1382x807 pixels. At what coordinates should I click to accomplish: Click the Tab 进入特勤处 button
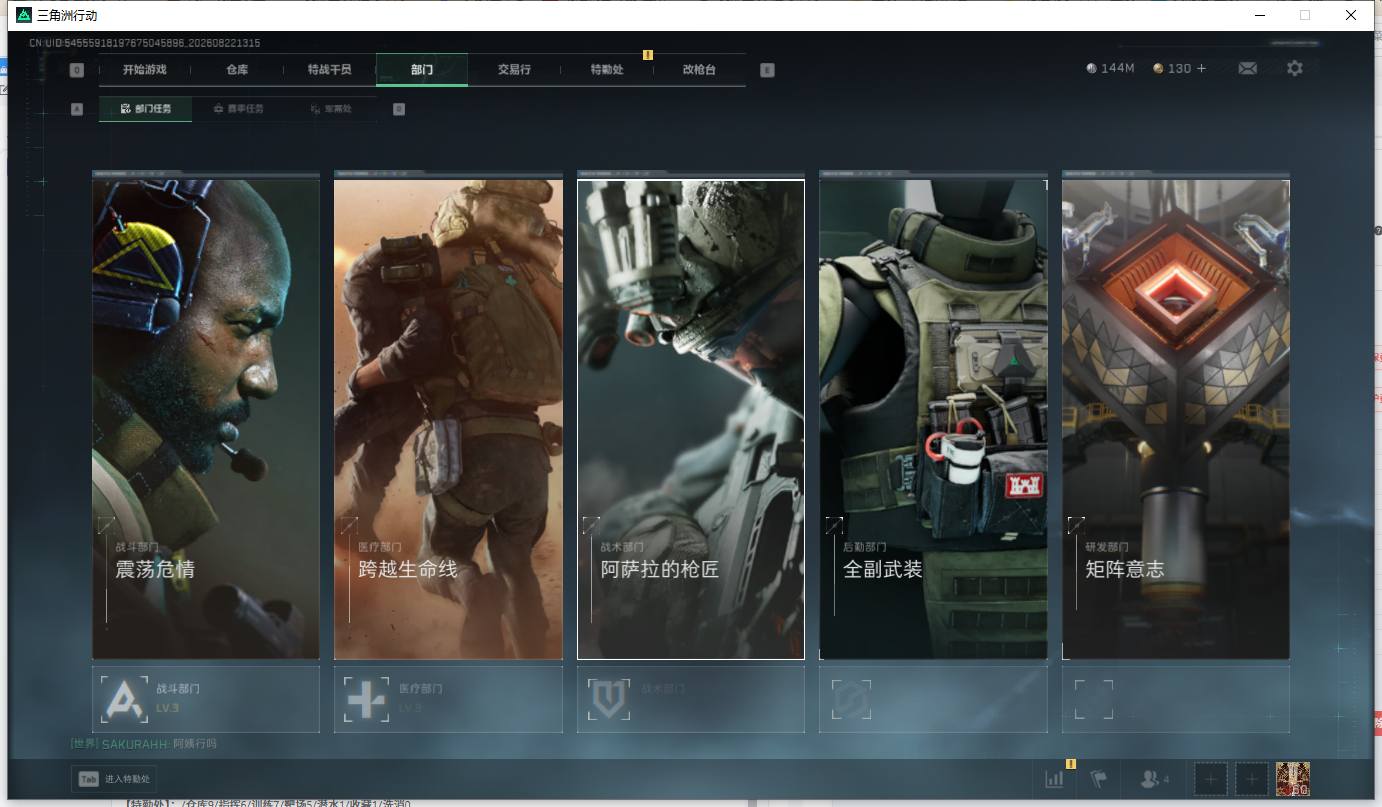pos(114,779)
